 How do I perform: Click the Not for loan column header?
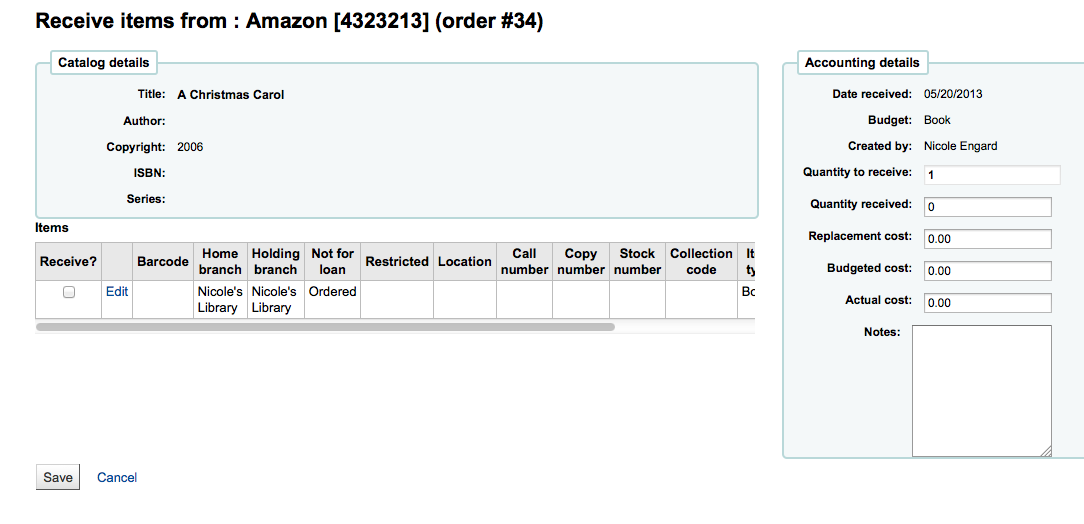333,262
